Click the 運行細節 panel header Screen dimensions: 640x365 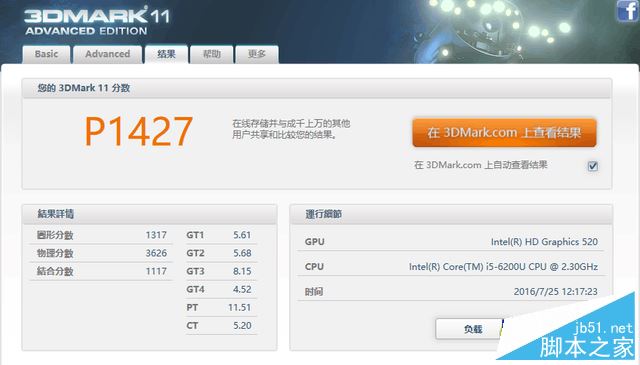(324, 214)
